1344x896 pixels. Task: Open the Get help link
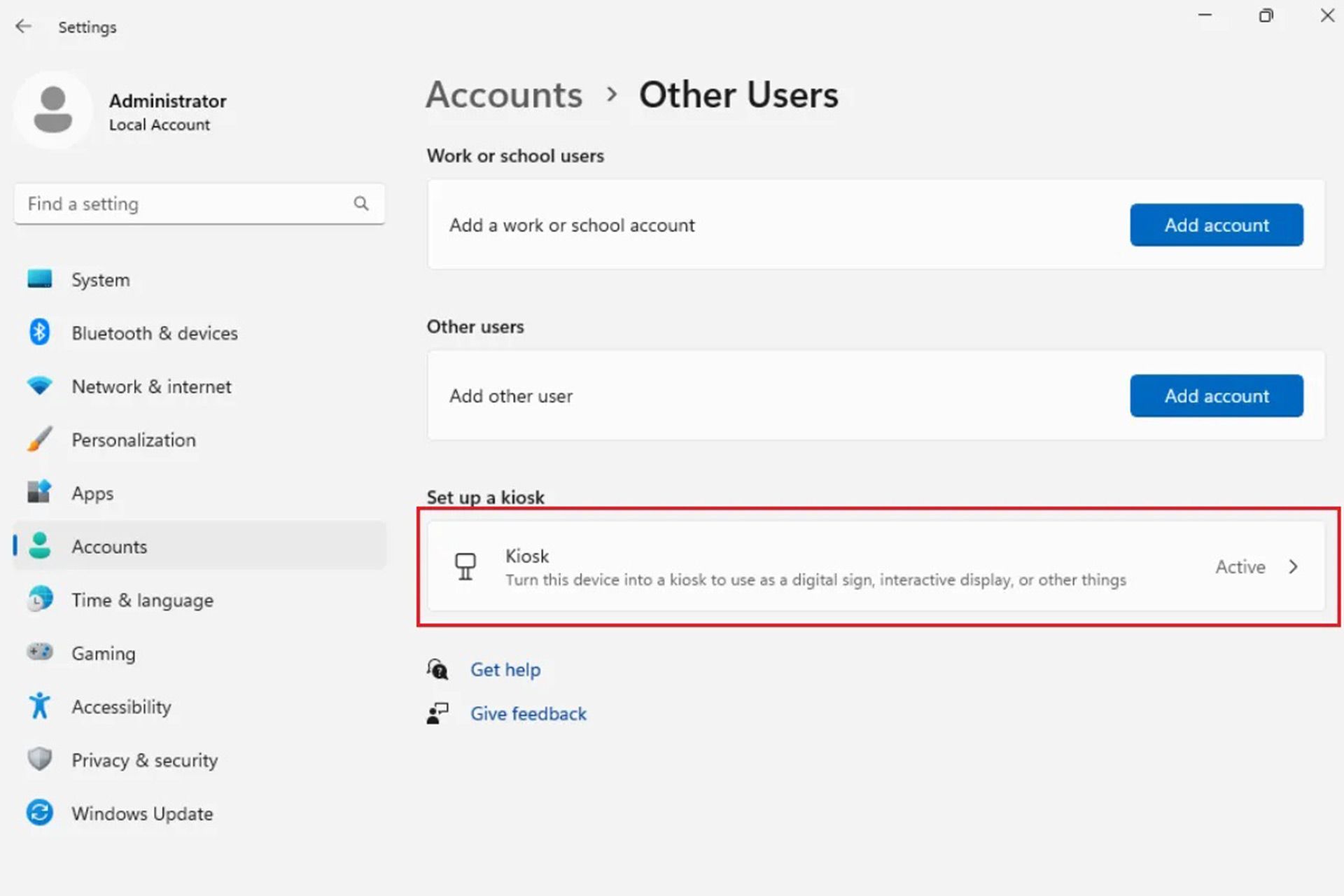tap(505, 669)
